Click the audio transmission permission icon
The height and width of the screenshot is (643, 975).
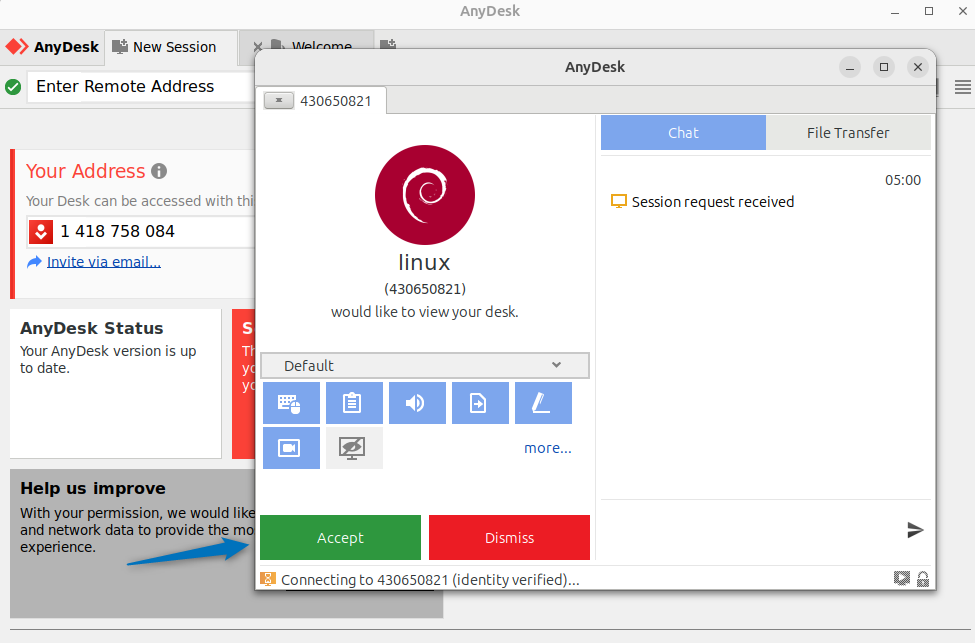click(417, 402)
